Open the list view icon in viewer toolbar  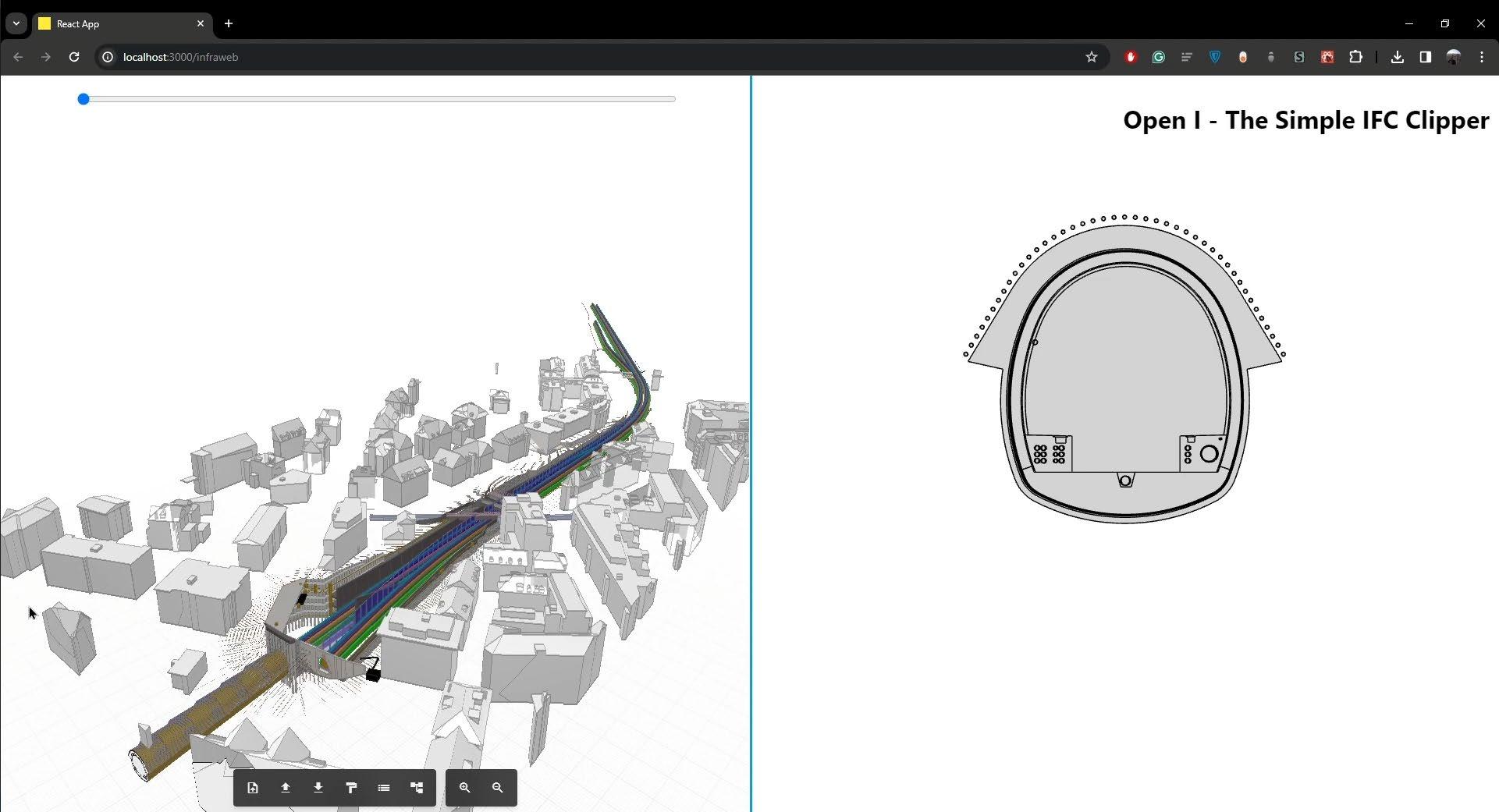(384, 788)
